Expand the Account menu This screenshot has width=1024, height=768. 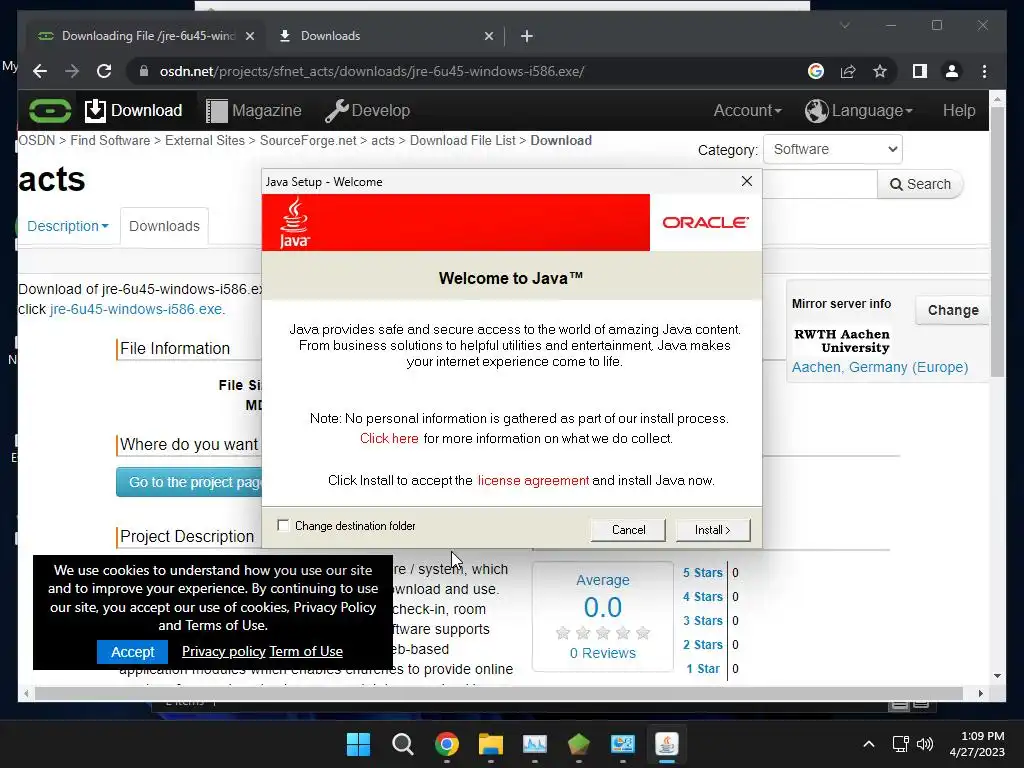pos(747,110)
